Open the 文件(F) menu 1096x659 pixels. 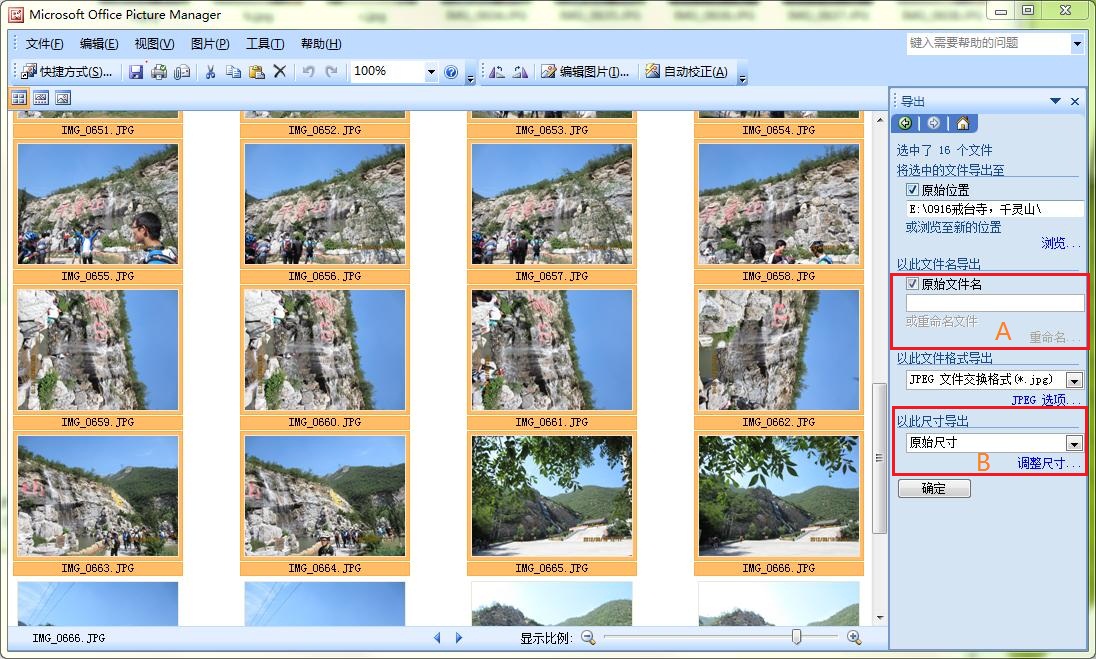pyautogui.click(x=44, y=44)
